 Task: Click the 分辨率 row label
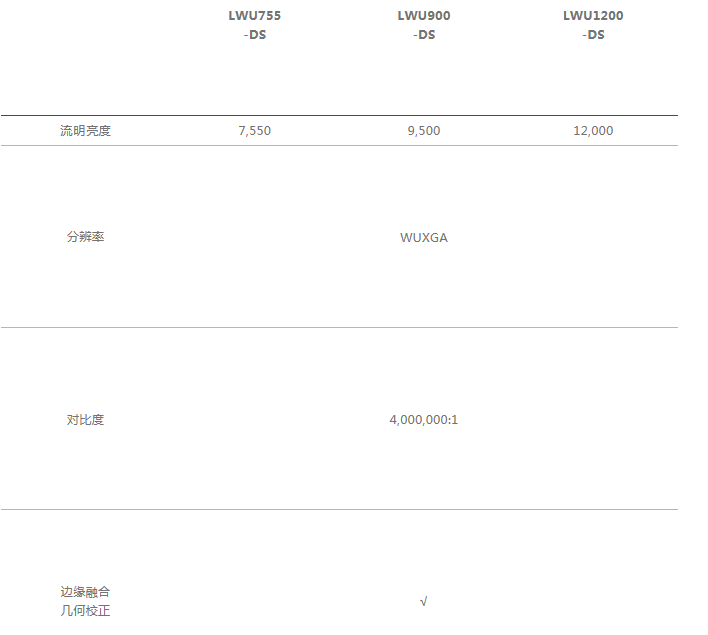tap(85, 237)
